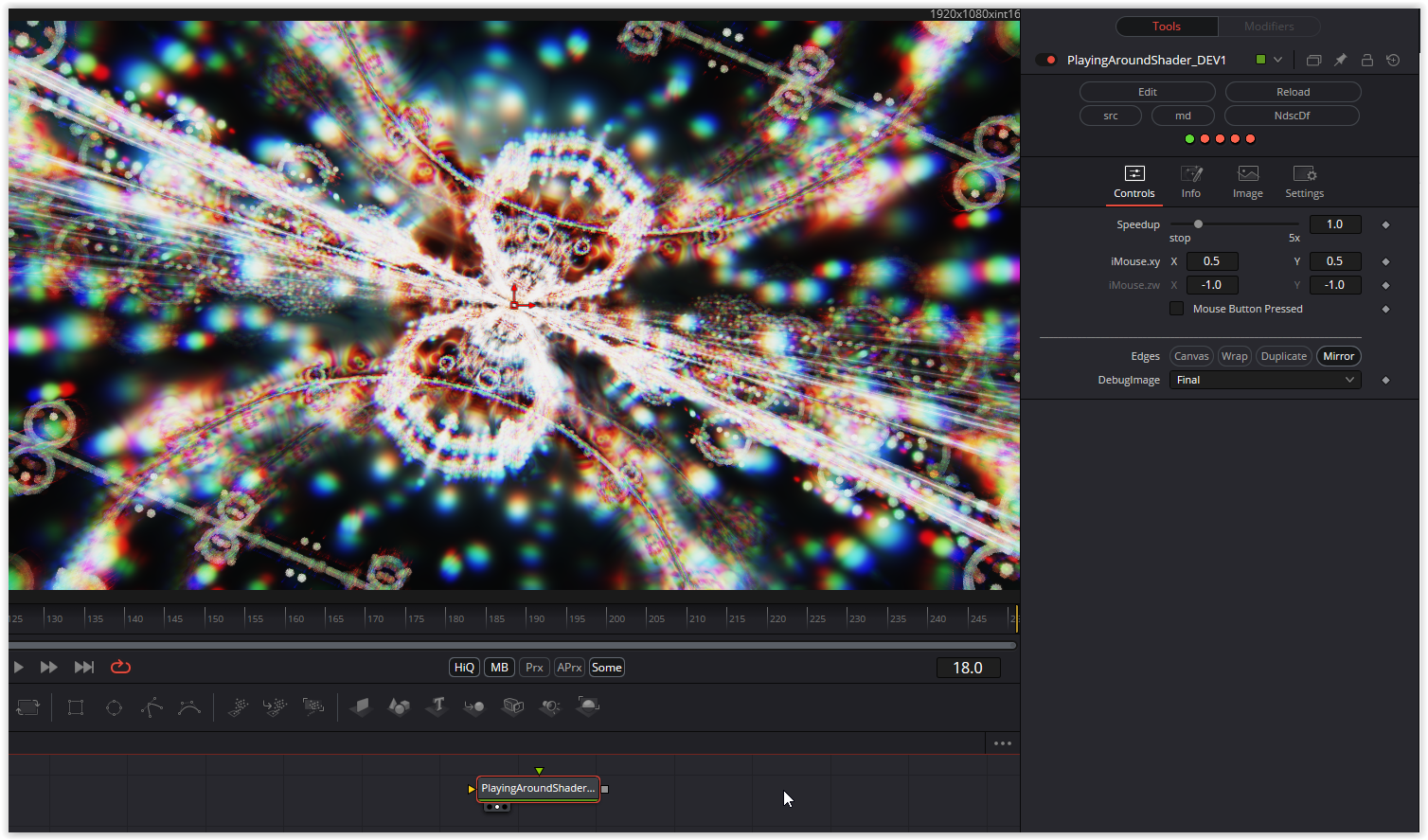Click the versions icon in inspector header
Screen dimensions: 1428x840
click(x=1313, y=60)
